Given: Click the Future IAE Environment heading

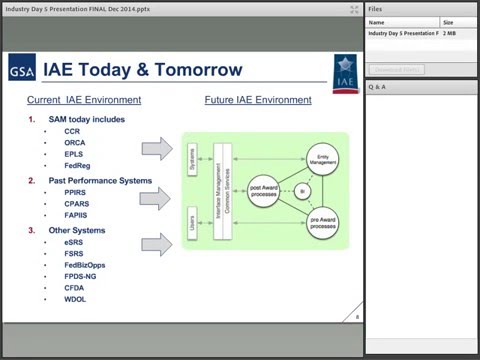Looking at the screenshot, I should click(x=258, y=100).
